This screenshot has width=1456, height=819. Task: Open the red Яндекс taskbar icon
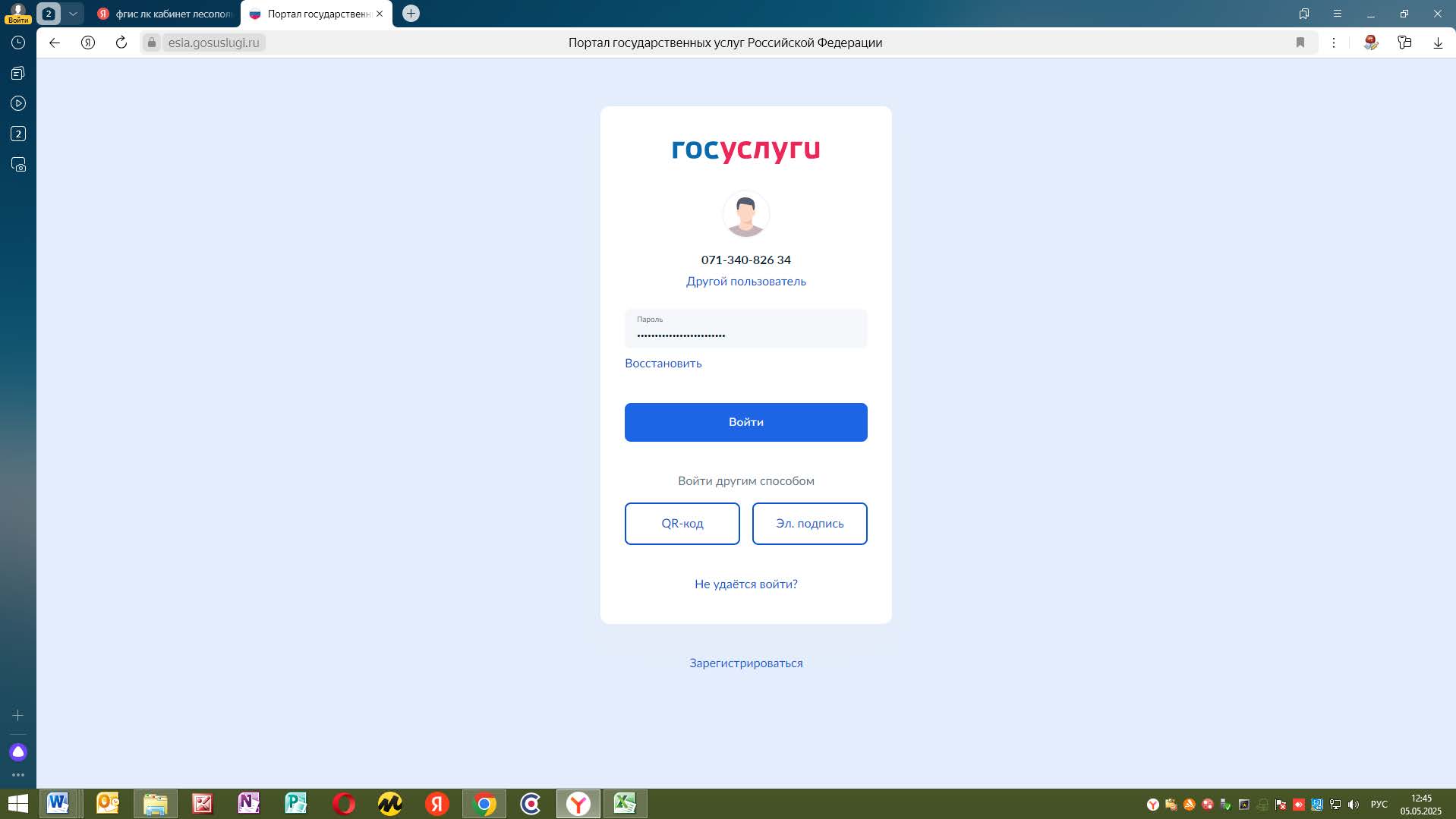[437, 803]
